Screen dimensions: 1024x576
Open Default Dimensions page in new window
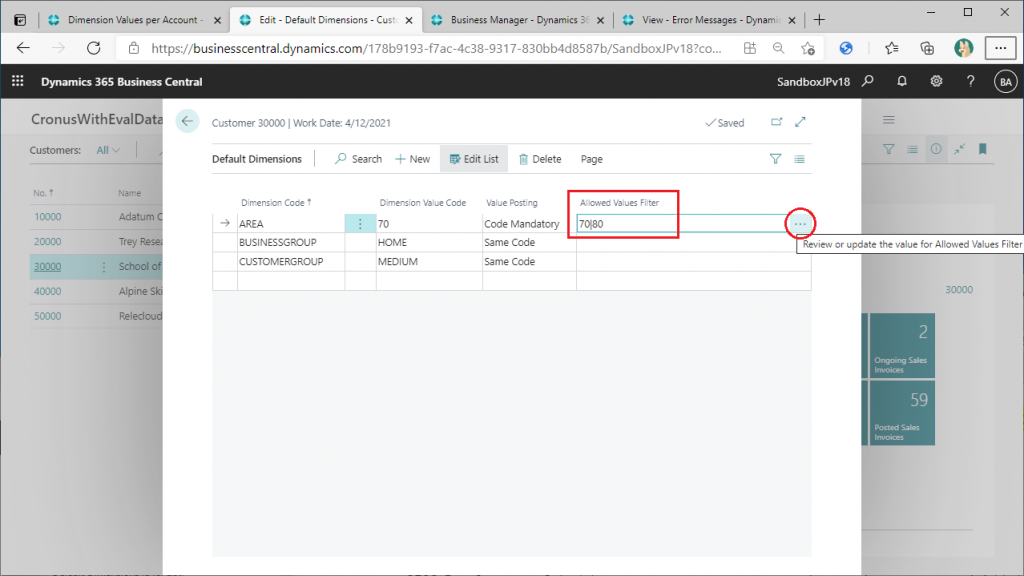click(x=776, y=122)
